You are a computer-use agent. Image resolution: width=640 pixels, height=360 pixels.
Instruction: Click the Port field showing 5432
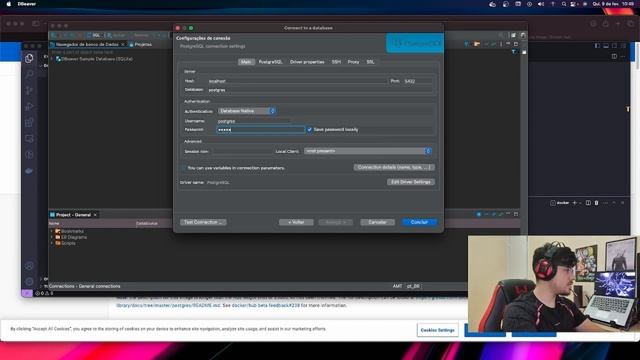pyautogui.click(x=418, y=81)
